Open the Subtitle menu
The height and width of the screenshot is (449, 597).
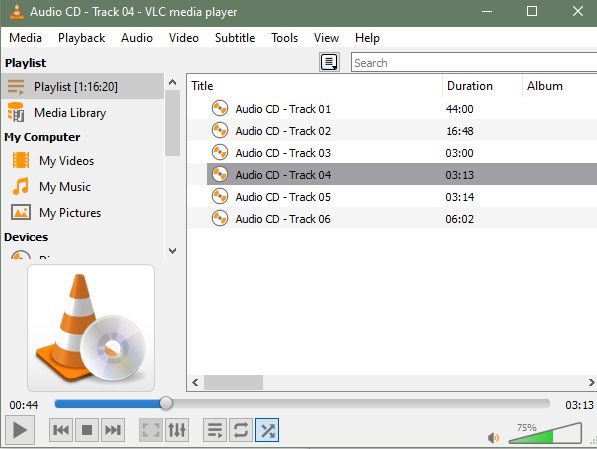pyautogui.click(x=235, y=38)
